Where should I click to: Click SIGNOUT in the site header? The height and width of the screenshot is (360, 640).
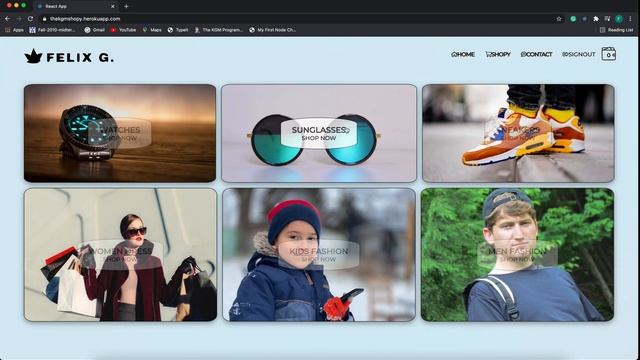pyautogui.click(x=578, y=54)
